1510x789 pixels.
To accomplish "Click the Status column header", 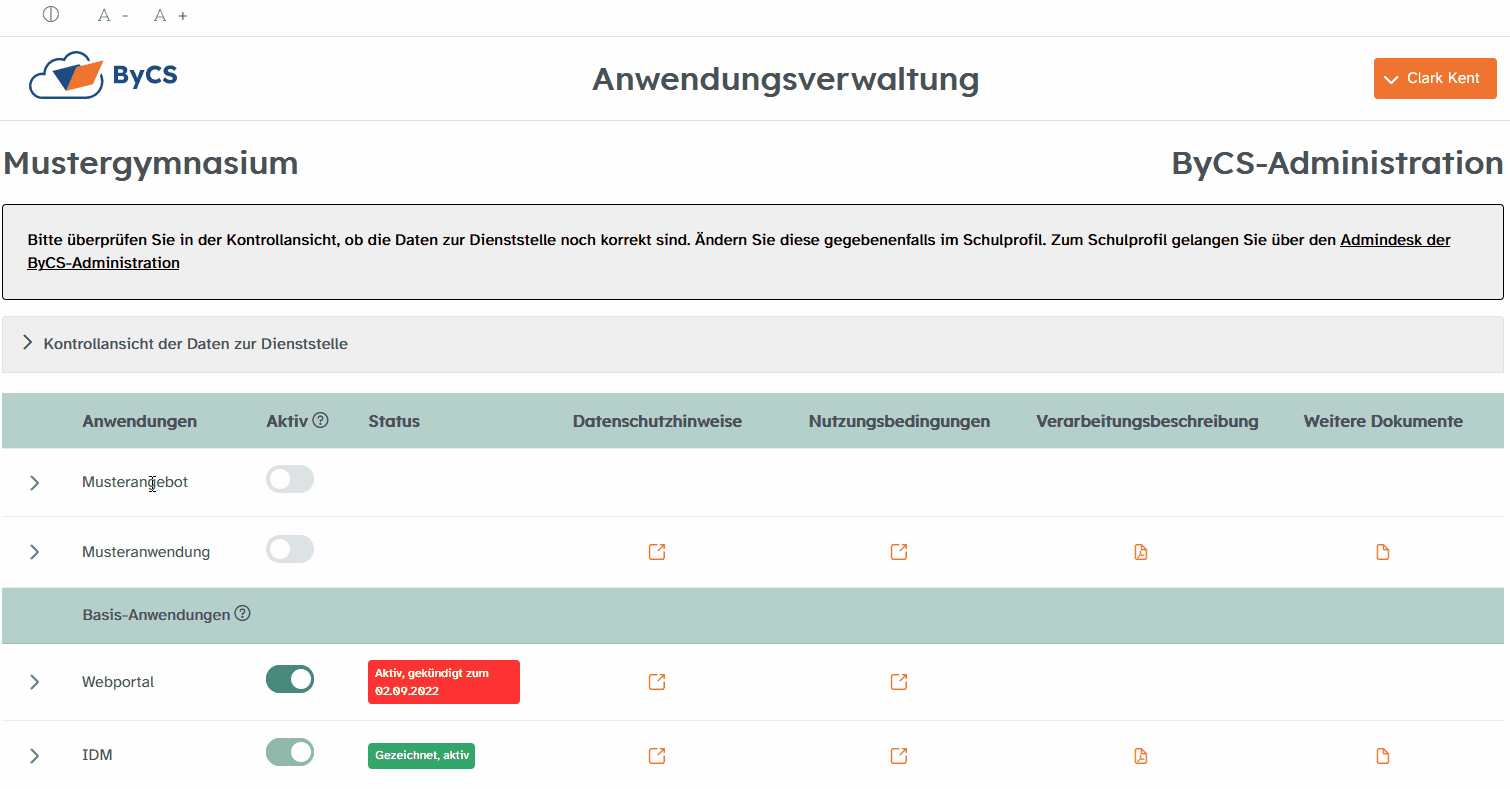I will pyautogui.click(x=394, y=421).
